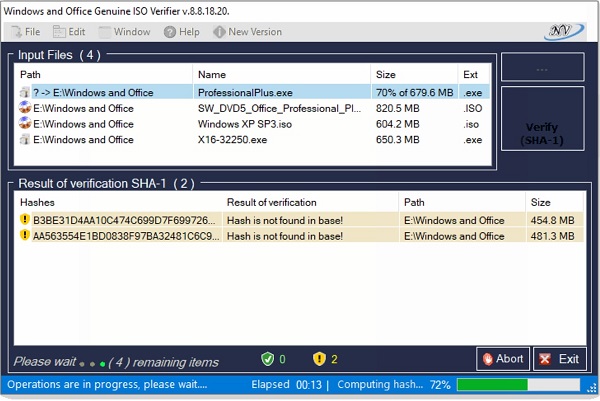600x401 pixels.
Task: Click the Ext column header
Action: click(x=474, y=74)
